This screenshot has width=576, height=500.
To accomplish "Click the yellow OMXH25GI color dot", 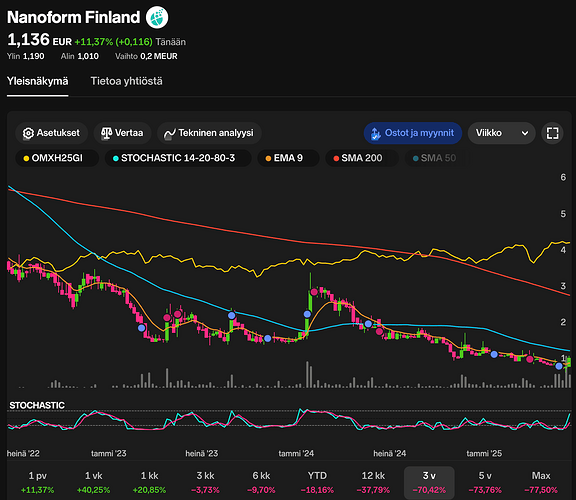I will [26, 158].
